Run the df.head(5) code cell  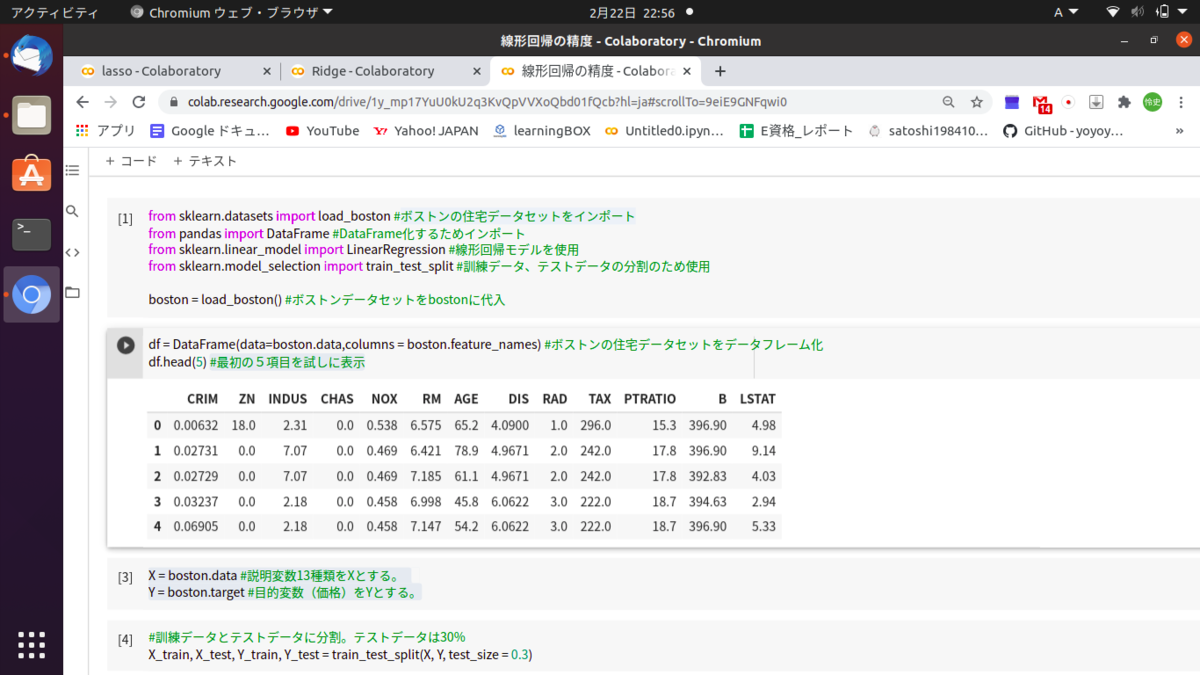[x=125, y=345]
